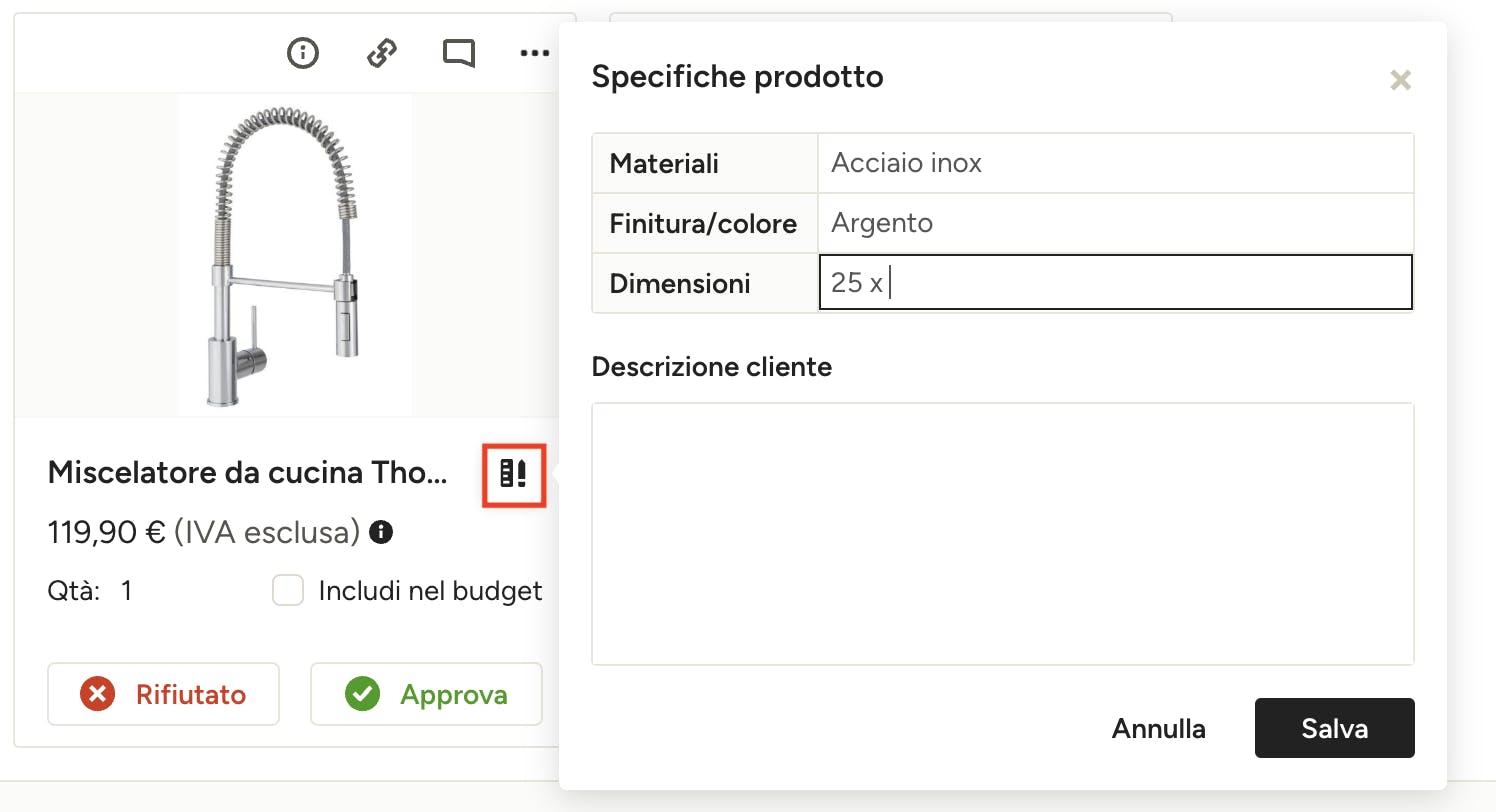1496x812 pixels.
Task: Click info icon next to IVA esclusa
Action: 380,532
